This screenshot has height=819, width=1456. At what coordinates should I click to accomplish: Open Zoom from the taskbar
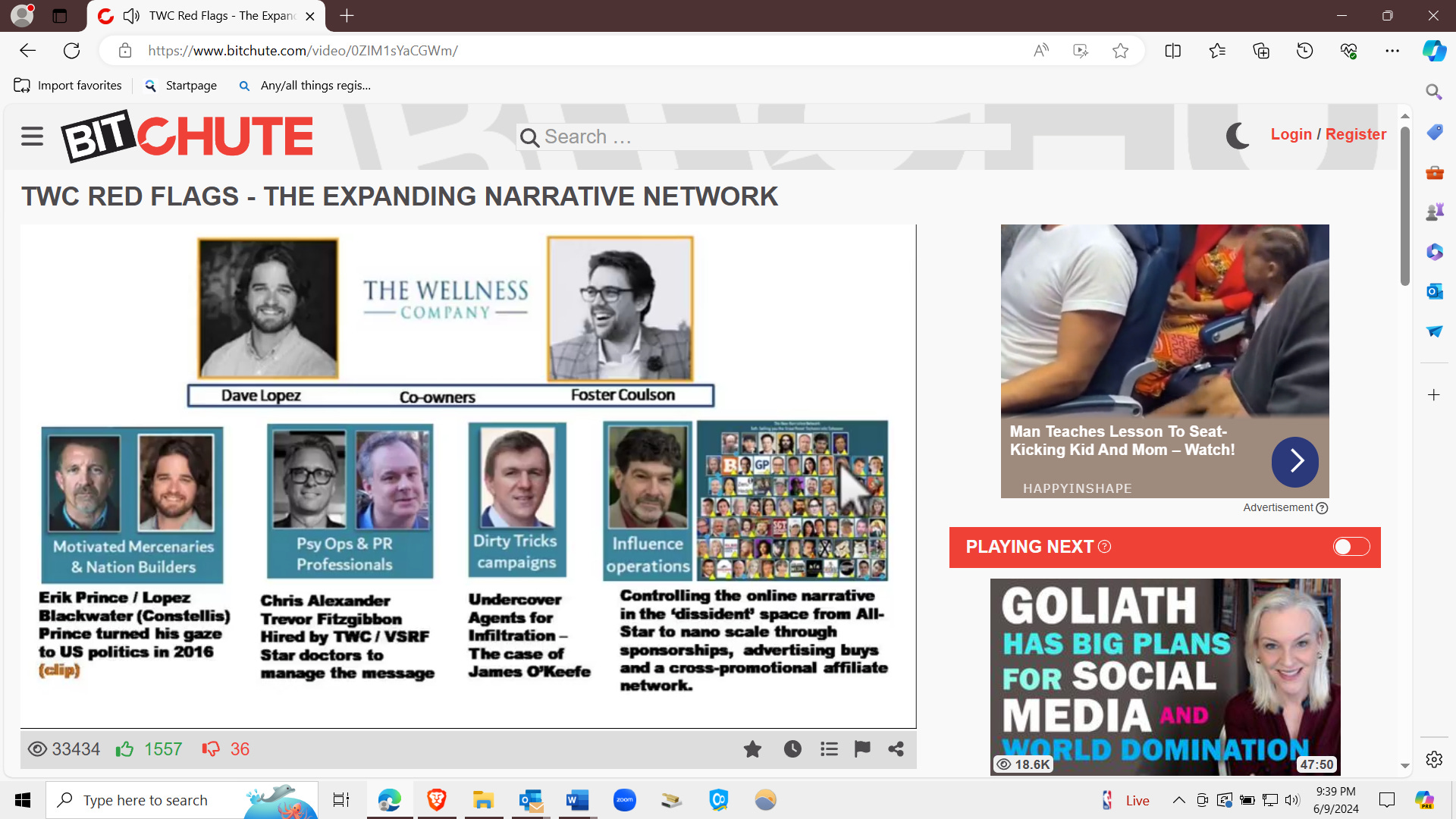pos(624,800)
